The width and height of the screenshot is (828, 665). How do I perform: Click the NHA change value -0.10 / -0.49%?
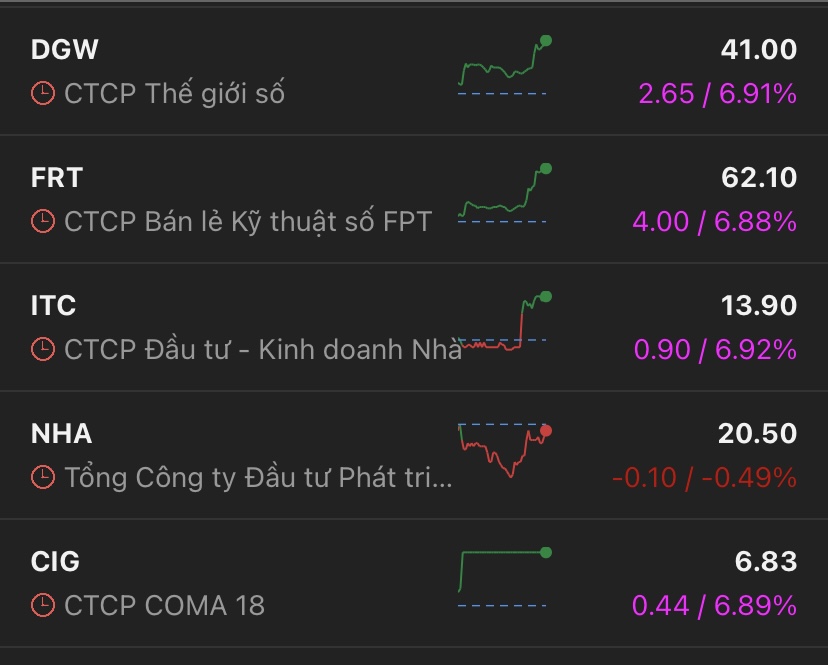click(704, 477)
